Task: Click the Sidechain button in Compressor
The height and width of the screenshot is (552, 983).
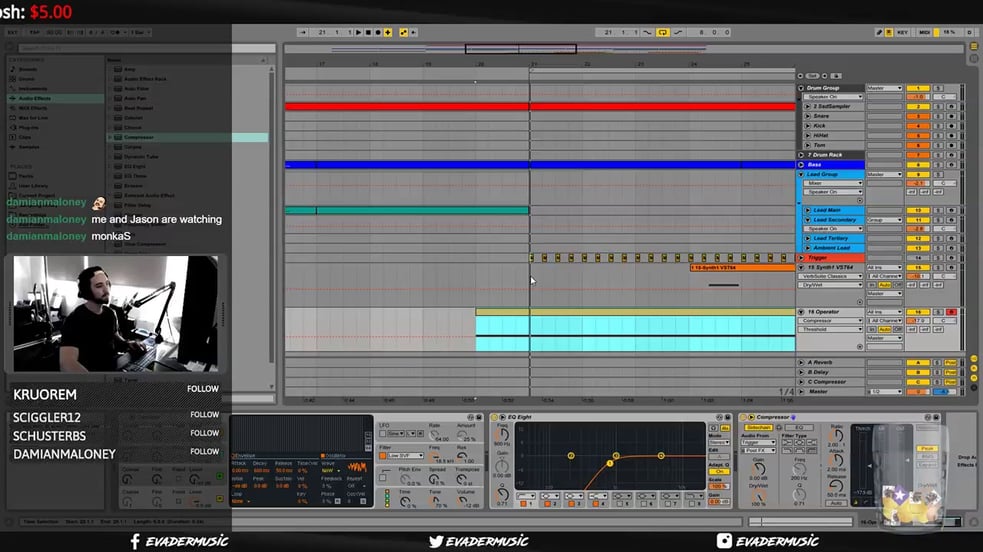Action: coord(758,427)
